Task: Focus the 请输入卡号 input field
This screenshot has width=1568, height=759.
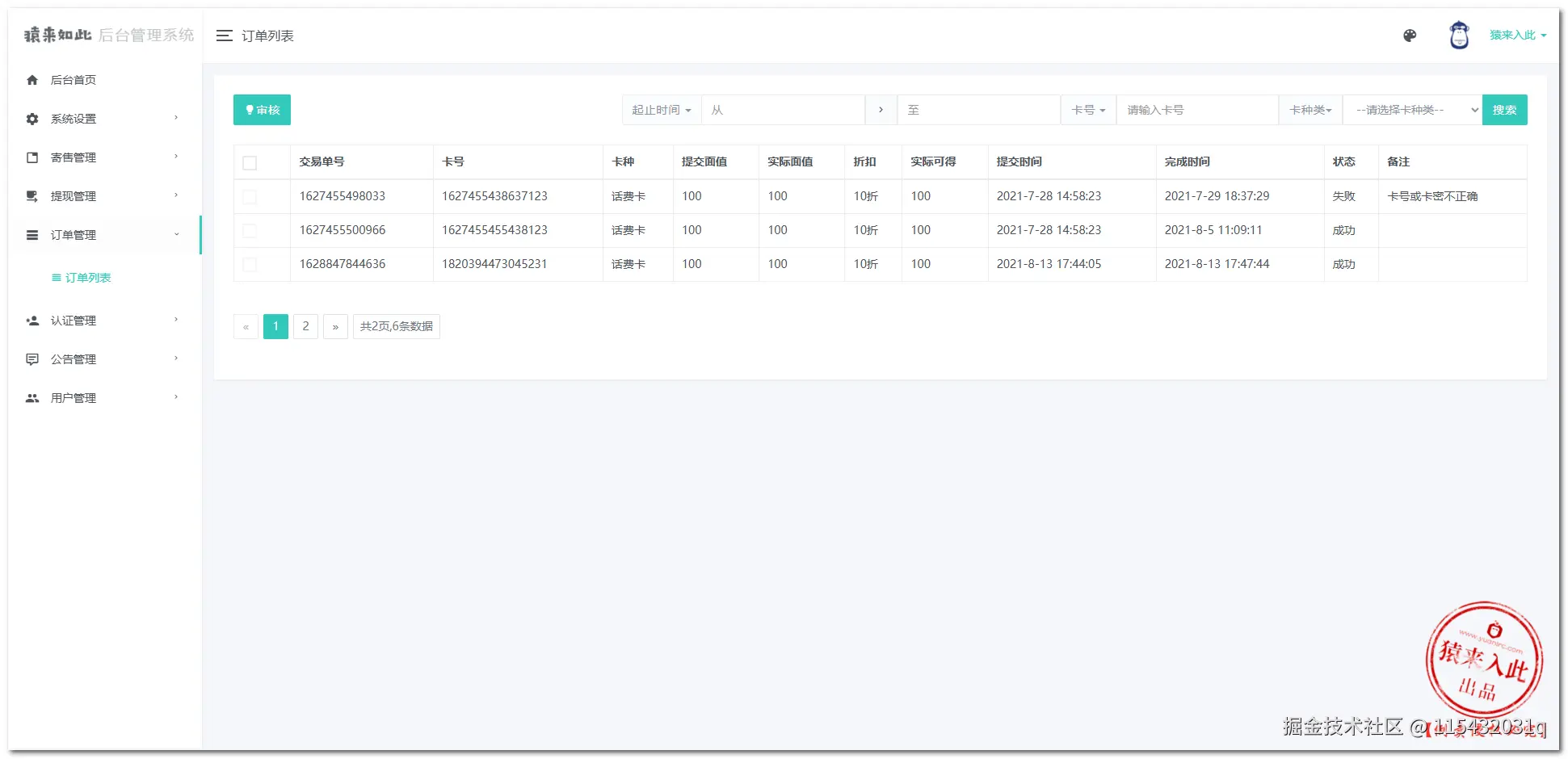Action: [x=1197, y=110]
